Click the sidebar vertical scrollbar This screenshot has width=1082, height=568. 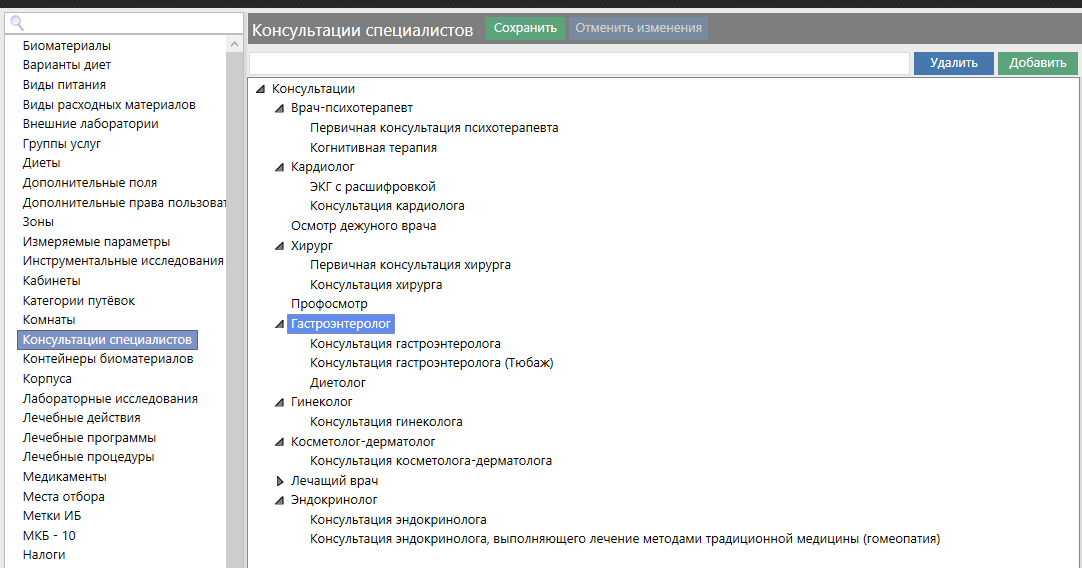(235, 300)
